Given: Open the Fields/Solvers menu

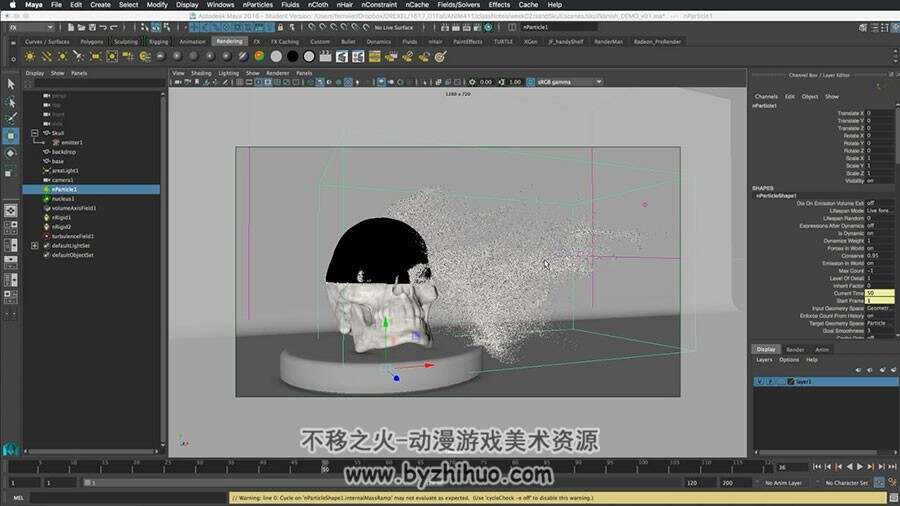Looking at the screenshot, I should pyautogui.click(x=459, y=5).
